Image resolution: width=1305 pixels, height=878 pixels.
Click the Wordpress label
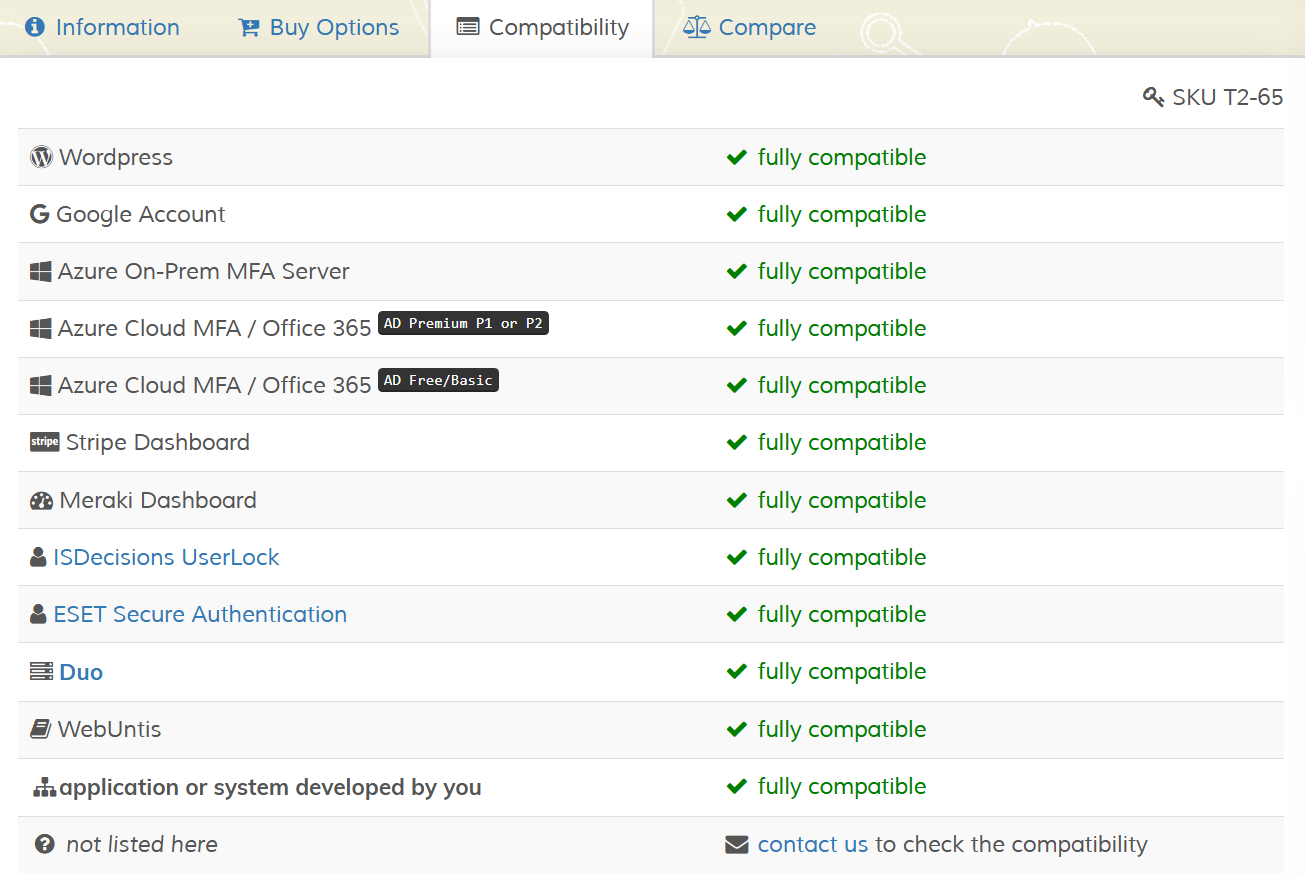click(116, 157)
